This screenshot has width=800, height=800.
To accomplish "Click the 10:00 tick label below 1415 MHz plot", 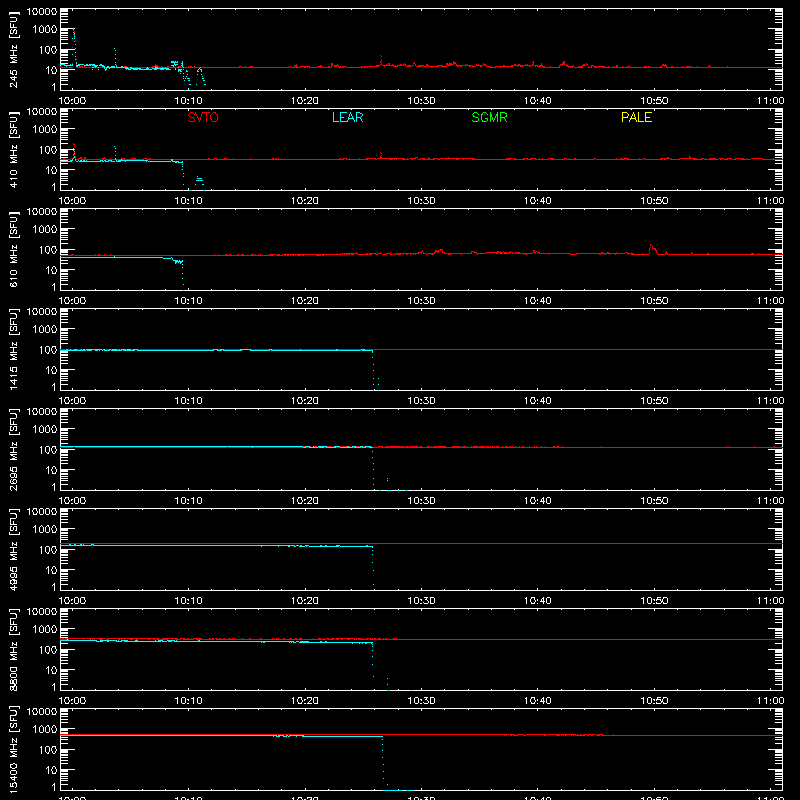I will pos(72,401).
